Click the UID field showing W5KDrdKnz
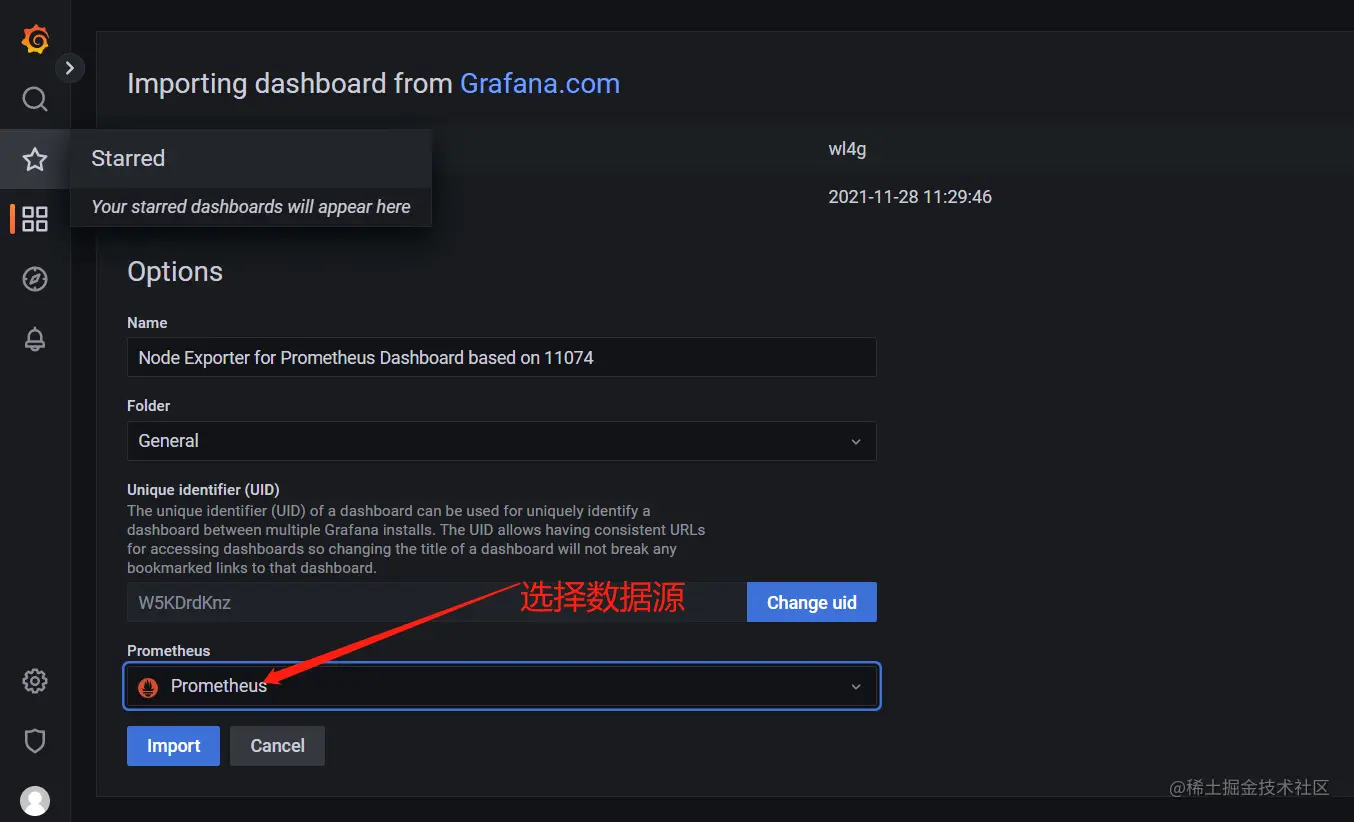Image resolution: width=1354 pixels, height=822 pixels. 436,602
